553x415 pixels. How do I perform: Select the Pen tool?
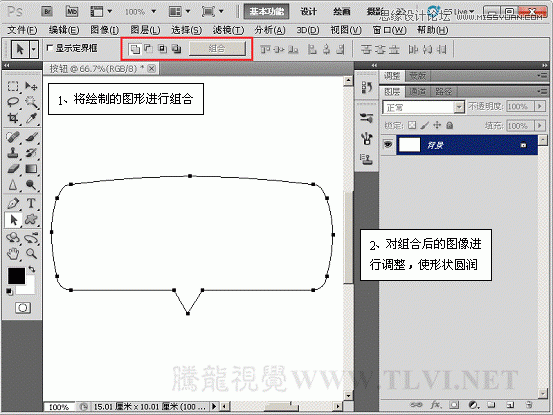pyautogui.click(x=13, y=203)
